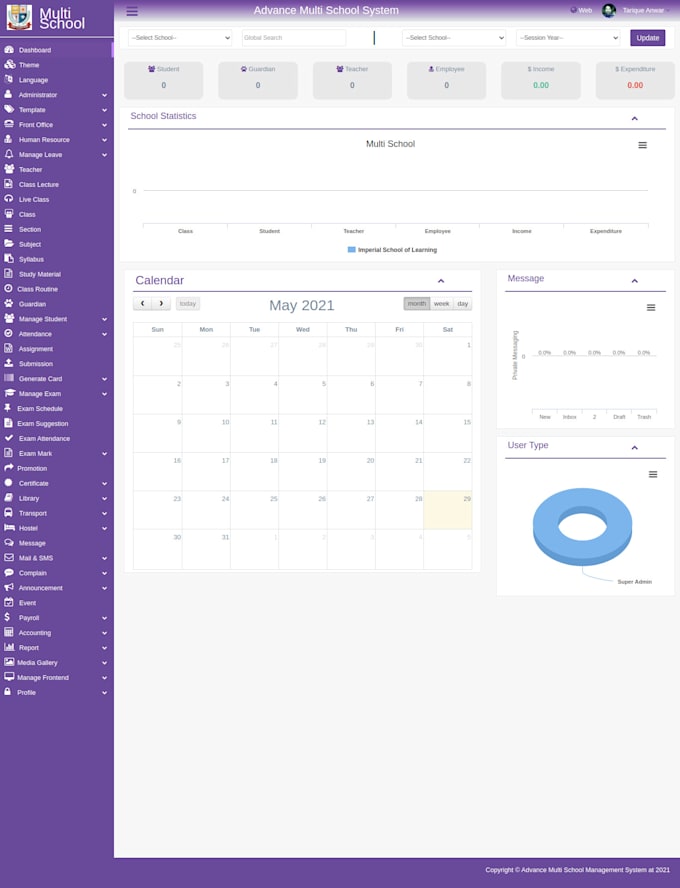The width and height of the screenshot is (680, 888).
Task: Click the Submission upload icon
Action: coord(8,364)
